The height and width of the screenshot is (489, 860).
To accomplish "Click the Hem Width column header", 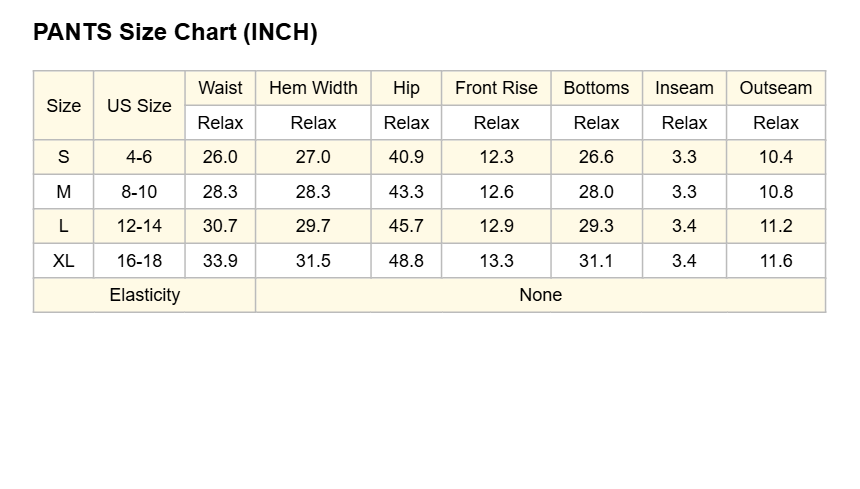I will tap(313, 88).
